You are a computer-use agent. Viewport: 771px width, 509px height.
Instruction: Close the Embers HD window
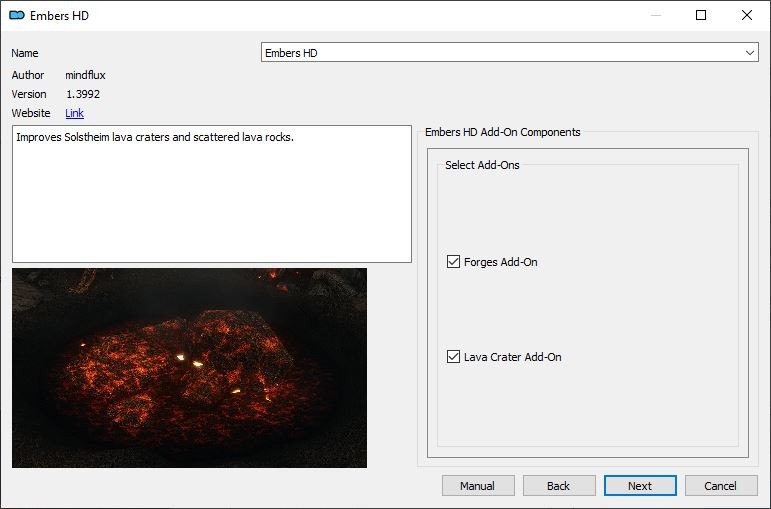coord(747,15)
